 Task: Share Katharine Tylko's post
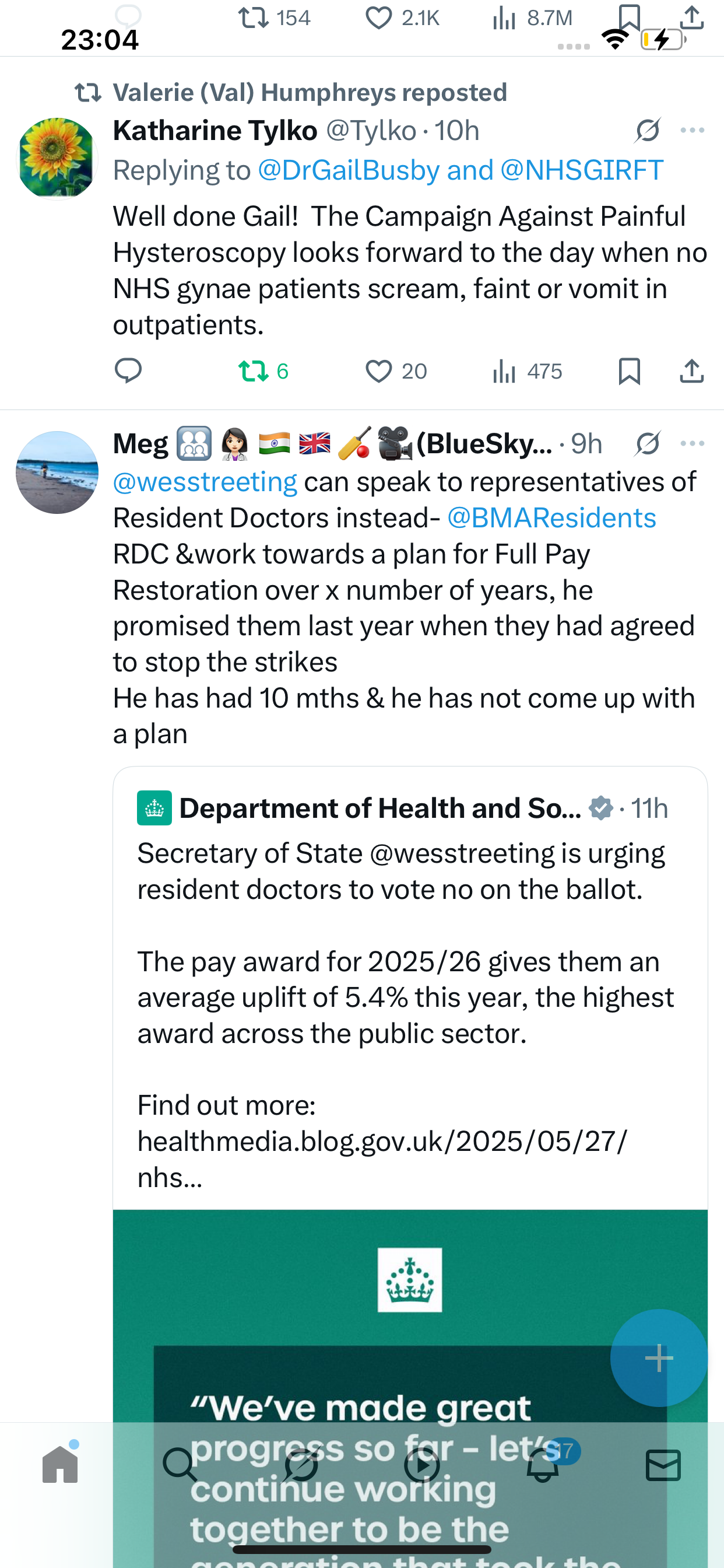pos(692,370)
